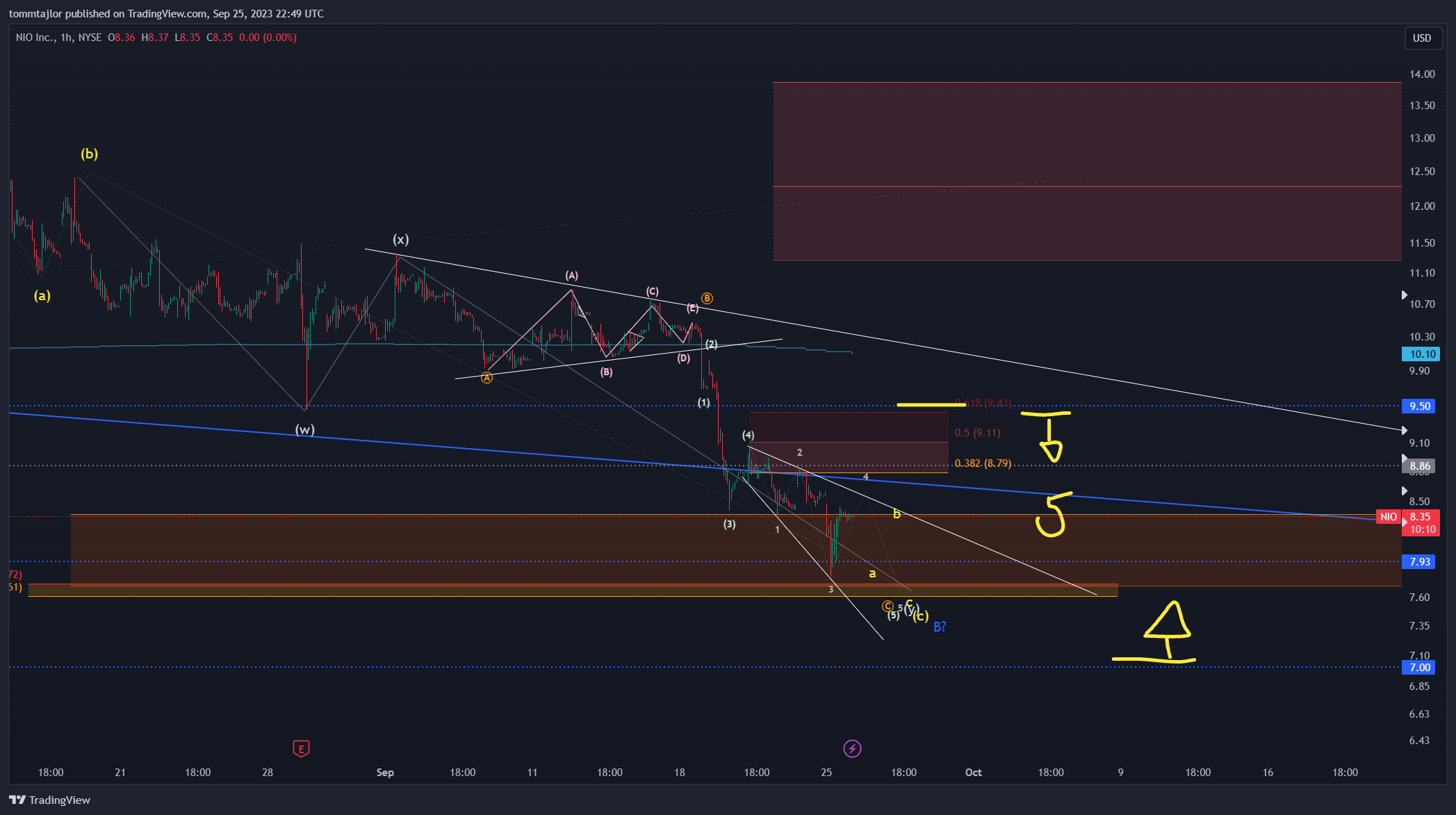Click the 28 date on time axis
1456x815 pixels.
[x=268, y=773]
